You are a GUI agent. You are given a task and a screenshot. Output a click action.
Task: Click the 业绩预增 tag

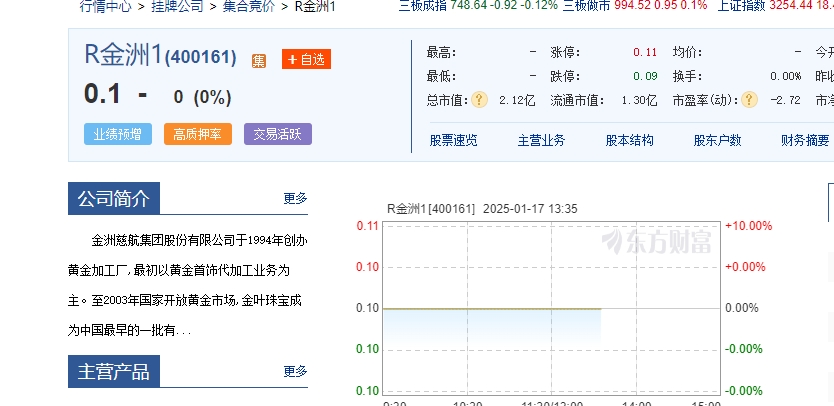tap(118, 134)
